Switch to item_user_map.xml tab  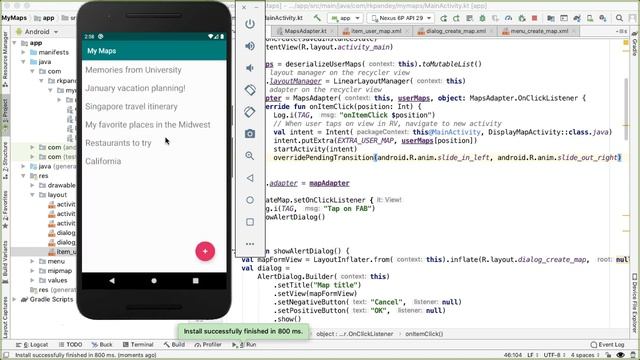pyautogui.click(x=376, y=31)
